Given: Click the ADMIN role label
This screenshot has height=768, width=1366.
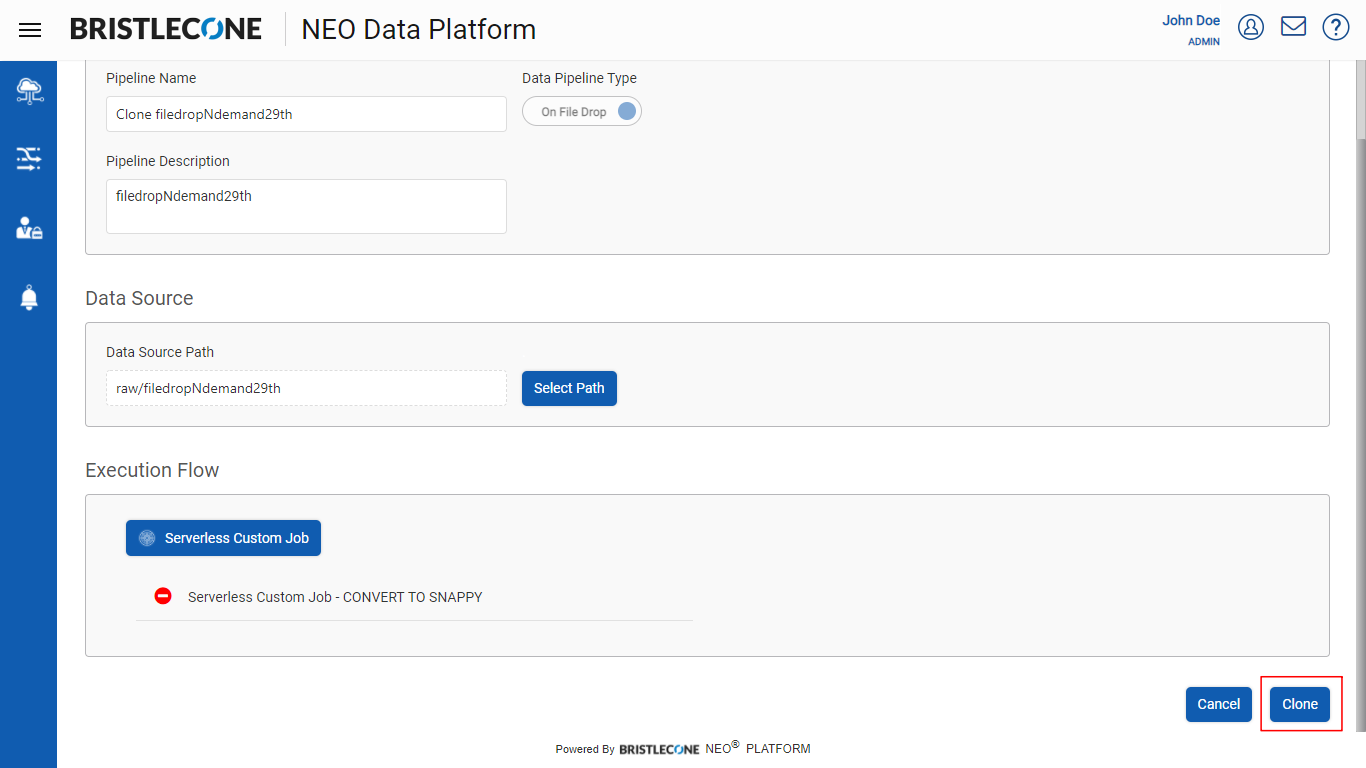Looking at the screenshot, I should pyautogui.click(x=1204, y=42).
